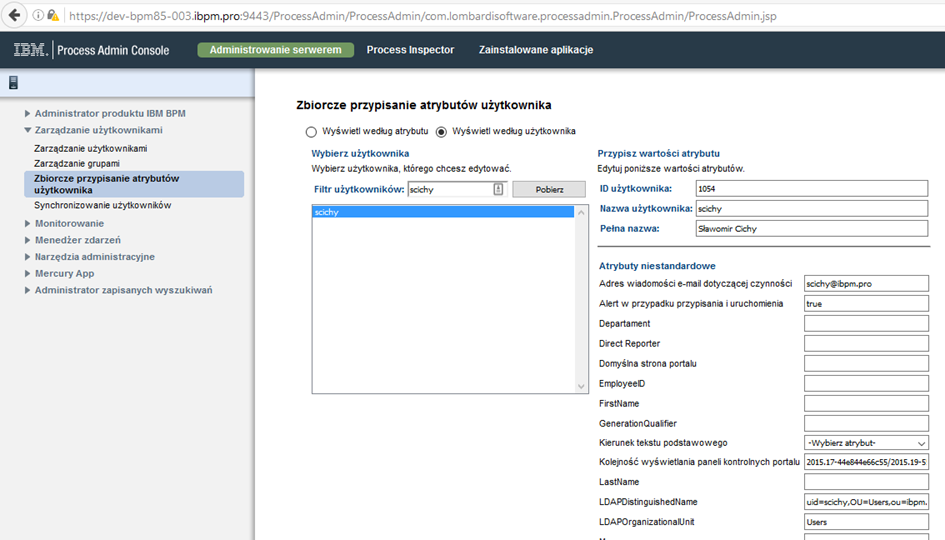Image resolution: width=945 pixels, height=540 pixels.
Task: Click the IBM logo in header
Action: (30, 50)
